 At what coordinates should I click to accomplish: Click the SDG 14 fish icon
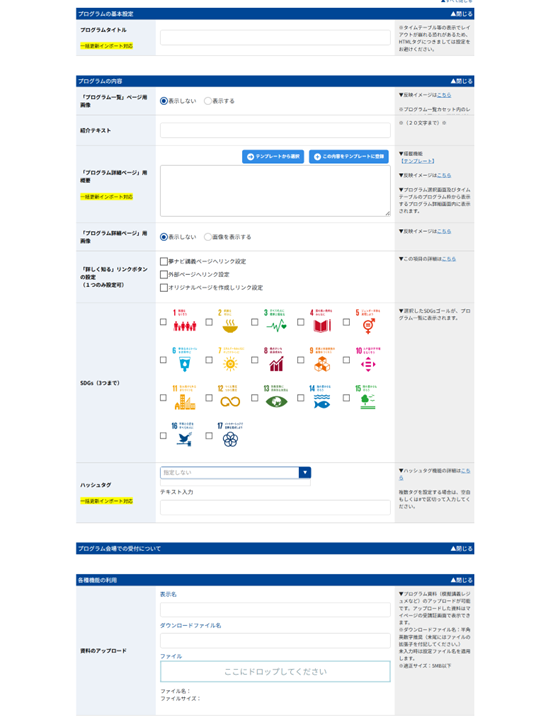(x=322, y=397)
